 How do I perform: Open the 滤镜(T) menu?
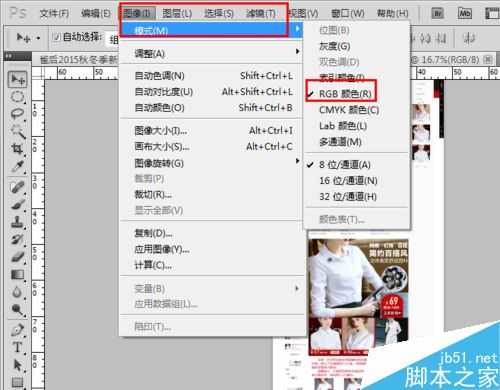[x=261, y=14]
